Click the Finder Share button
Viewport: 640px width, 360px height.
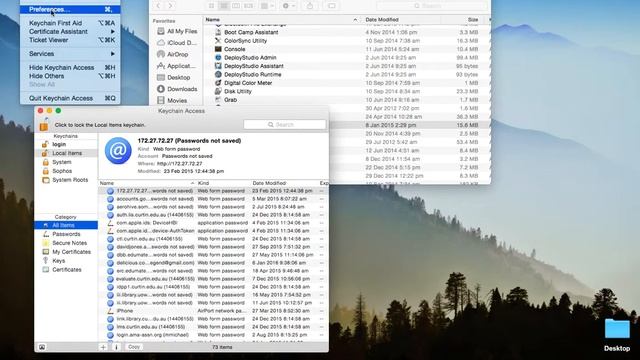pyautogui.click(x=310, y=6)
